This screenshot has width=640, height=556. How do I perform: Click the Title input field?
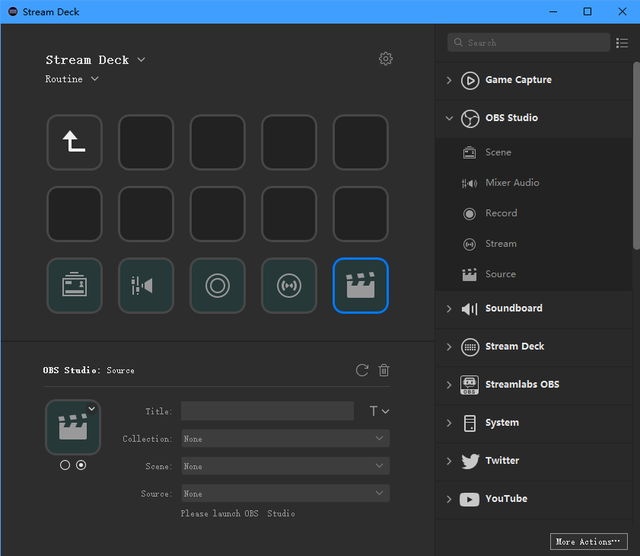pos(267,411)
